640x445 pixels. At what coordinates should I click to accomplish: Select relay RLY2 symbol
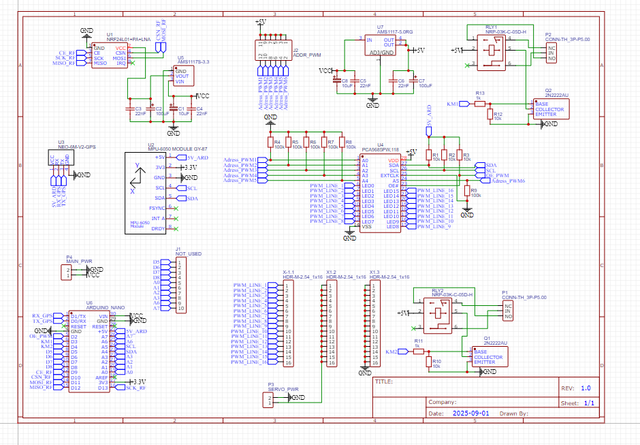pos(441,313)
